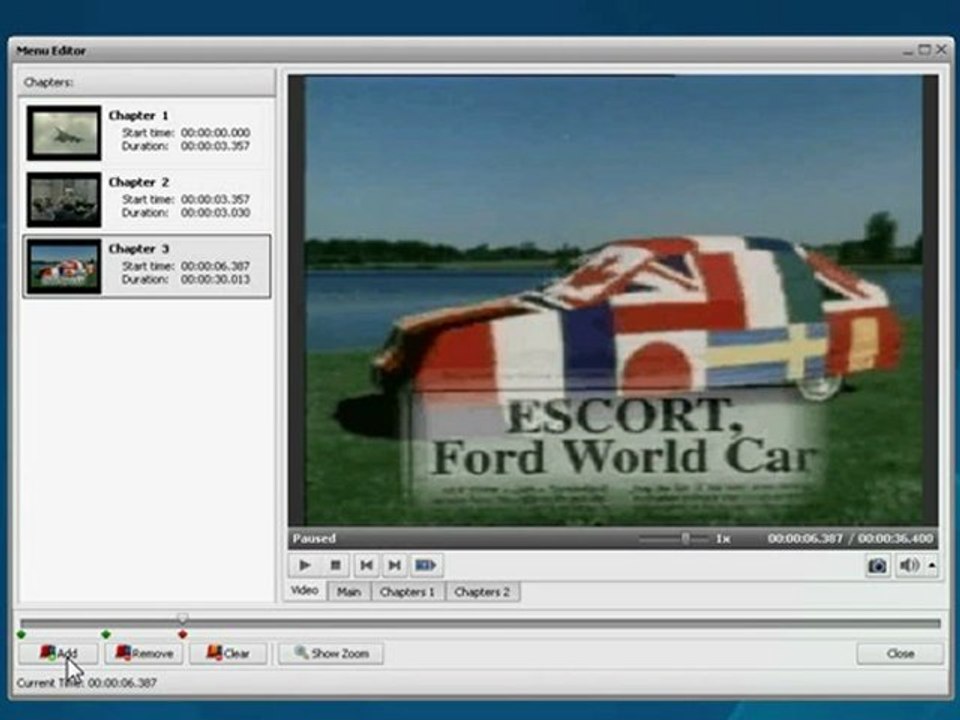Select Chapter 1 thumbnail
This screenshot has height=720, width=960.
tap(64, 133)
